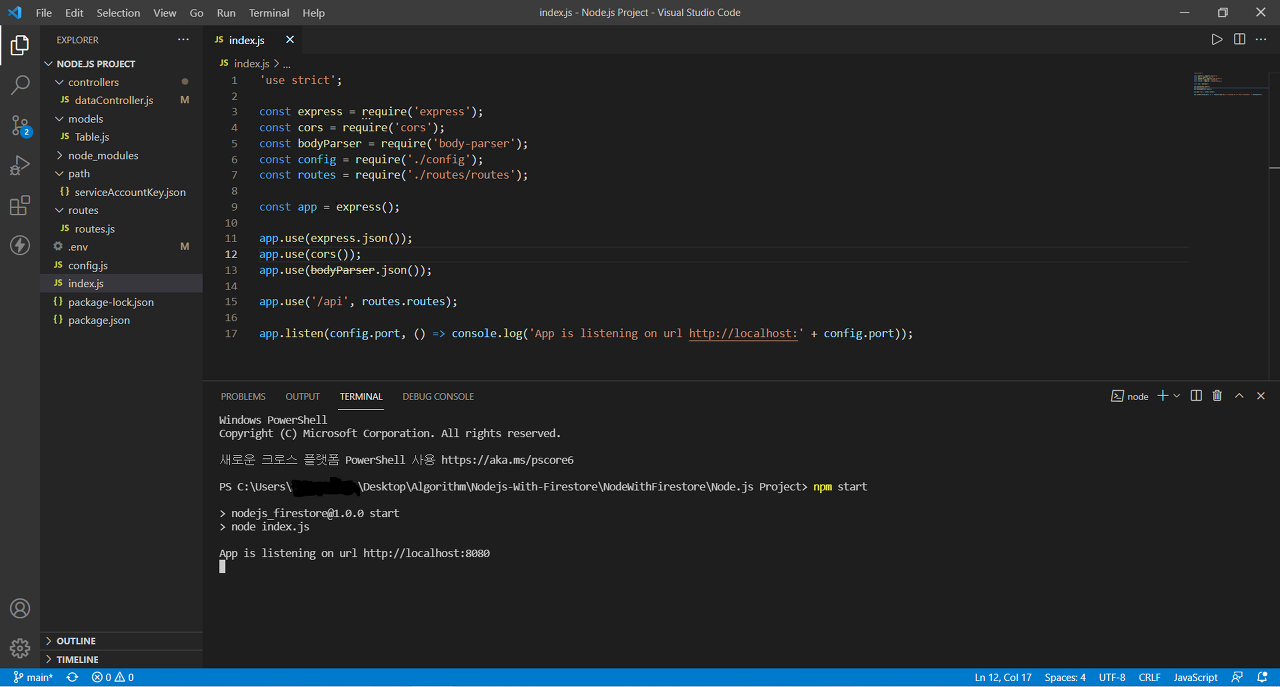Open the Manage settings gear

coord(19,648)
